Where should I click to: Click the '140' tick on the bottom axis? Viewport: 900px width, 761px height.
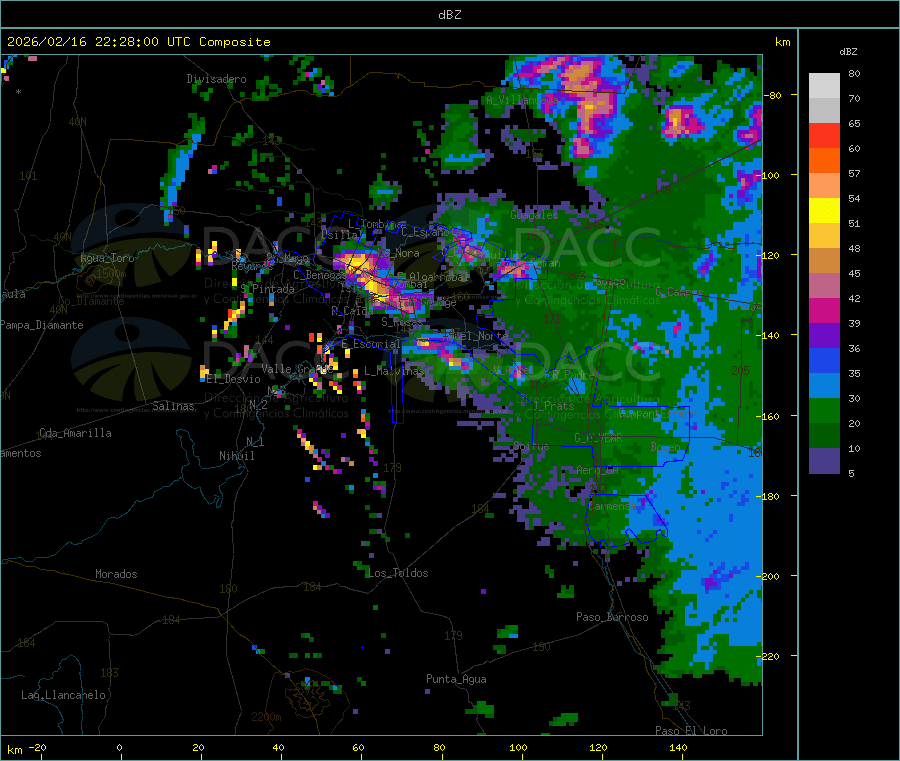678,747
